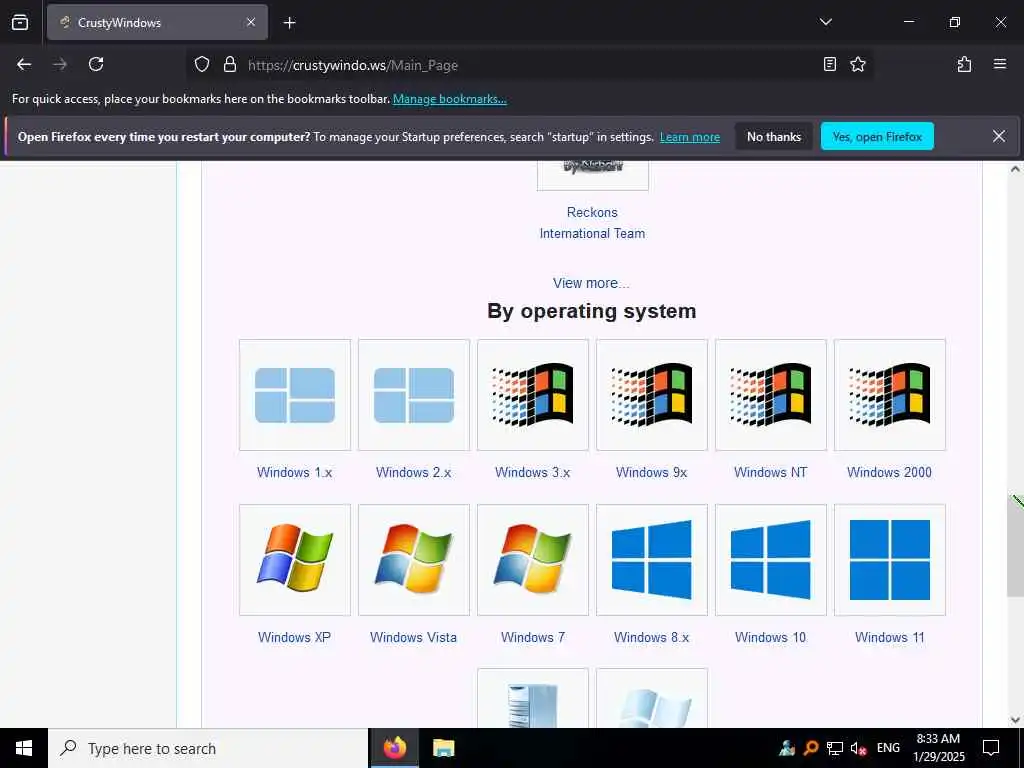
Task: Select the Windows 2000 logo image
Action: [889, 395]
